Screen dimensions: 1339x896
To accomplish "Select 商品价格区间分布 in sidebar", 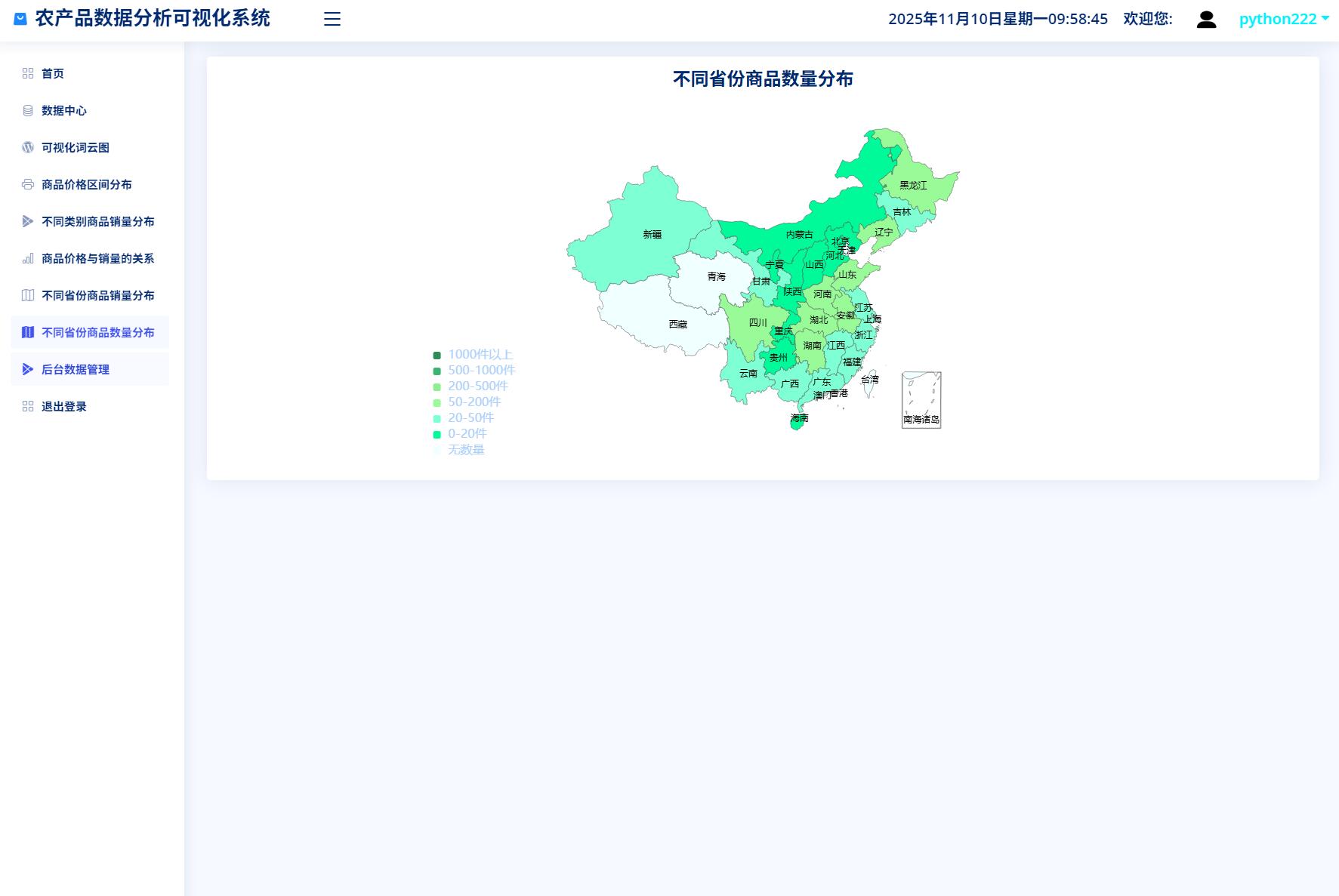I will (x=90, y=184).
